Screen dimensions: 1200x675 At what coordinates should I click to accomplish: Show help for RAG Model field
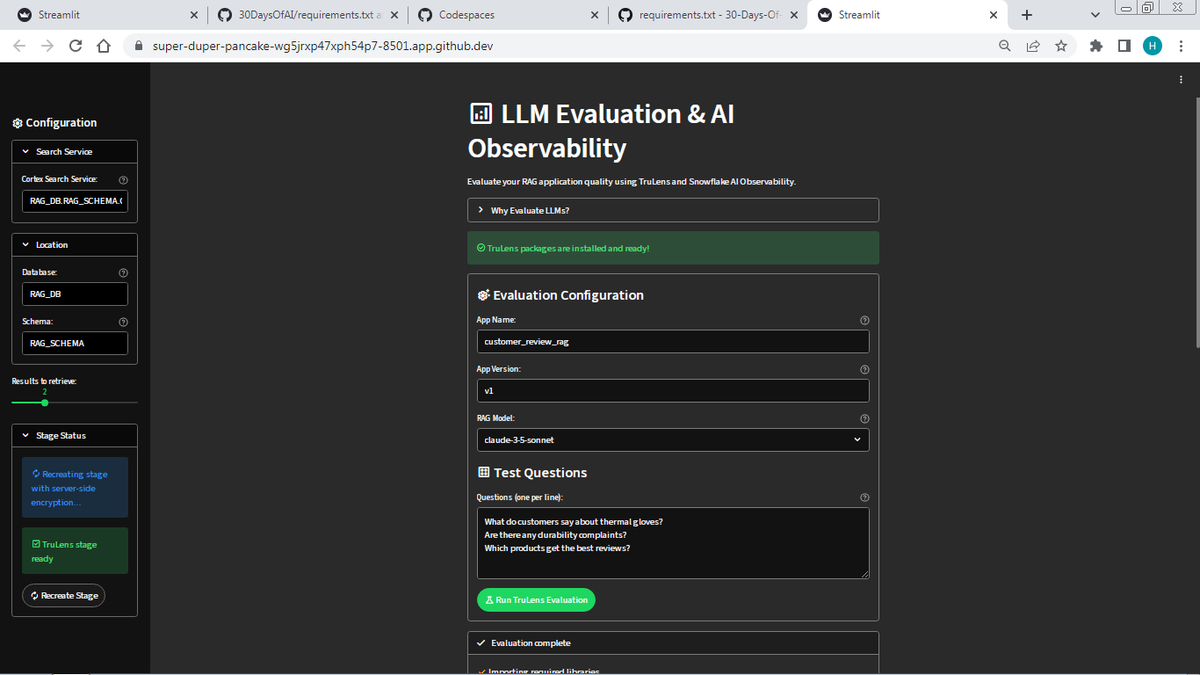864,418
